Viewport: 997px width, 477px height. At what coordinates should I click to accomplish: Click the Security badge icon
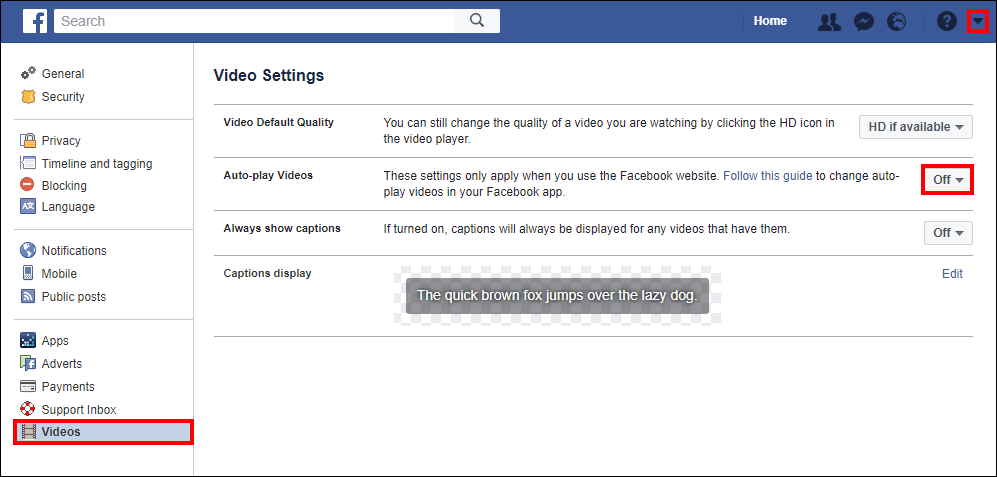click(28, 97)
